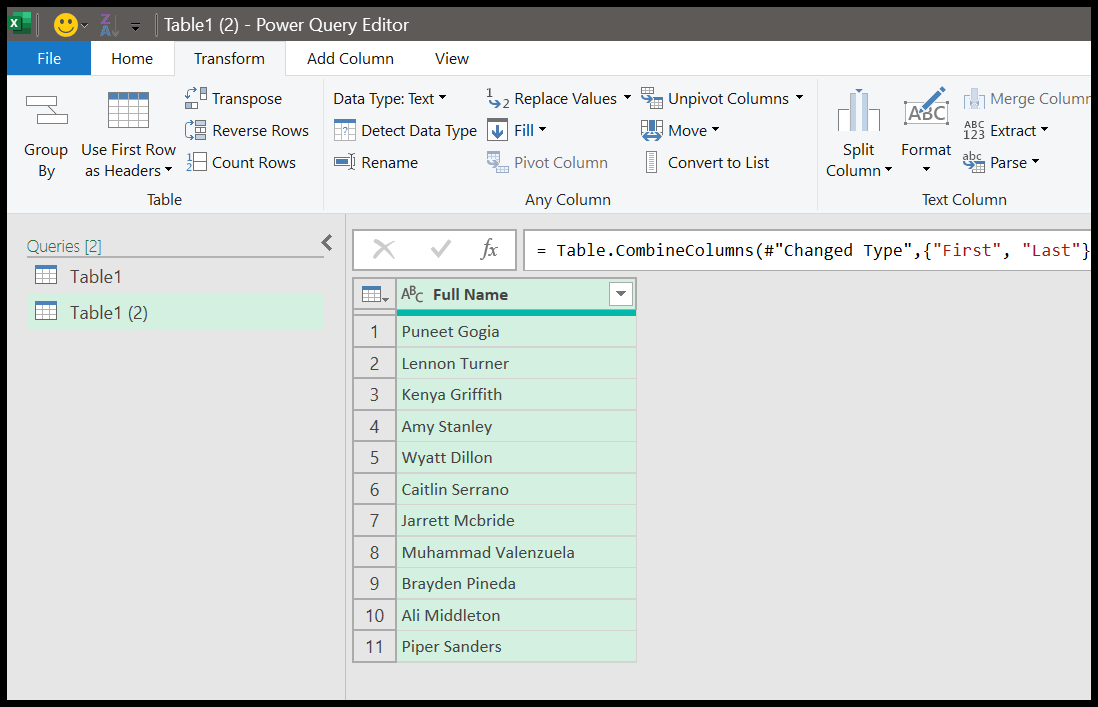Switch to the Add Column tab
Viewport: 1098px width, 707px height.
coord(350,58)
